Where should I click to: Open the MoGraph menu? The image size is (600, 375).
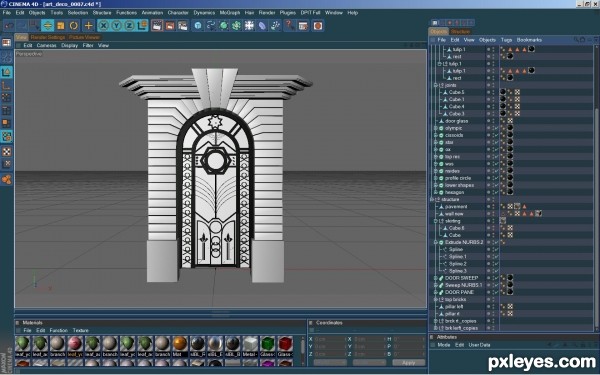tap(230, 13)
